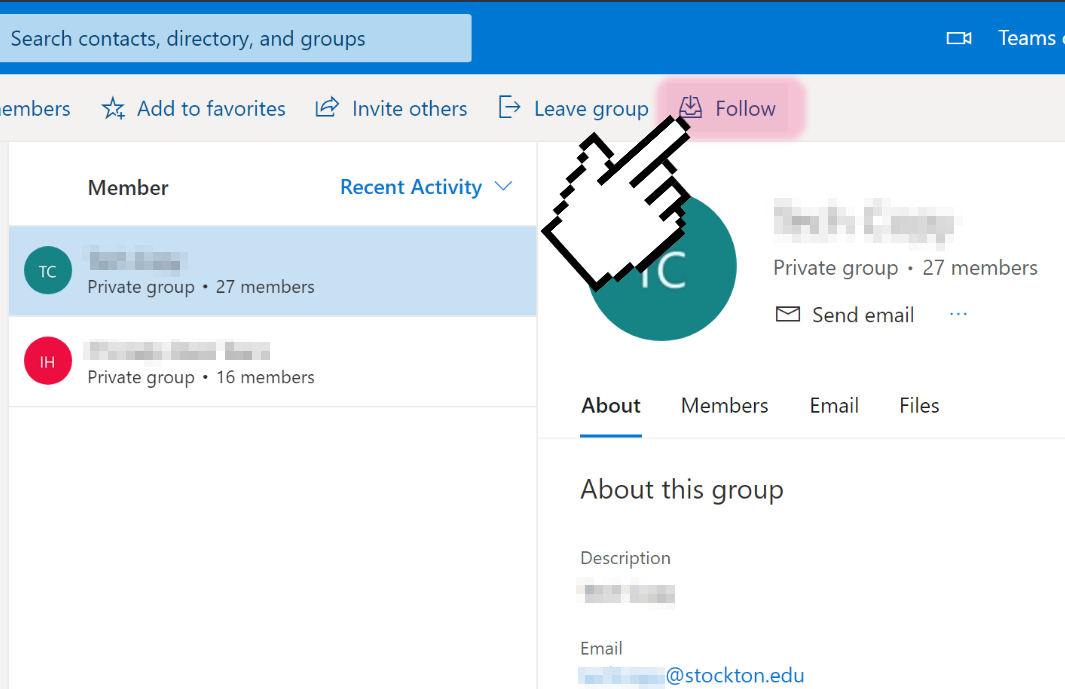Choose Add to favorites
Viewport: 1065px width, 689px height.
[194, 109]
